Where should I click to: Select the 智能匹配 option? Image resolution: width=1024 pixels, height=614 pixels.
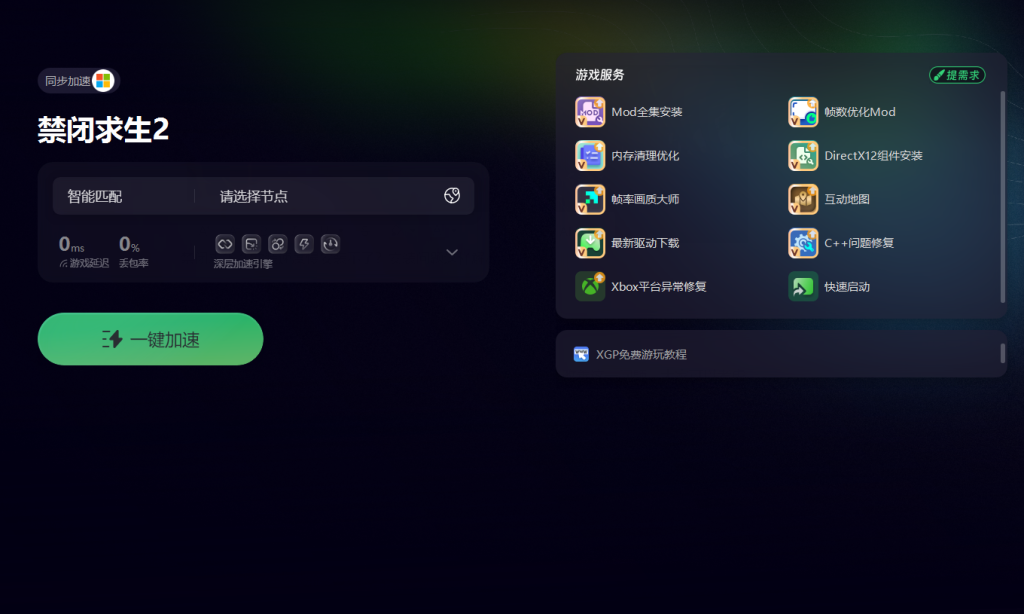point(95,196)
